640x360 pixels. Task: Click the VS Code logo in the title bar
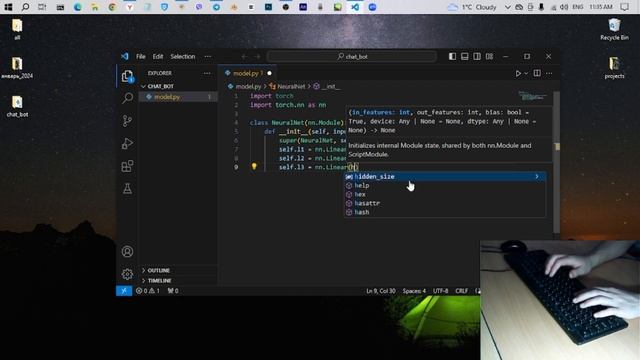(x=125, y=56)
